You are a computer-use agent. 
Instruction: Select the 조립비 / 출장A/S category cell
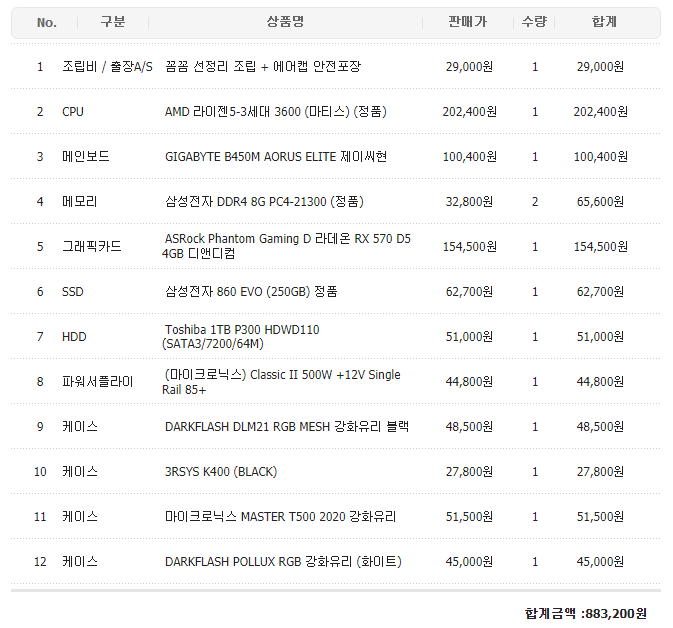pos(107,67)
